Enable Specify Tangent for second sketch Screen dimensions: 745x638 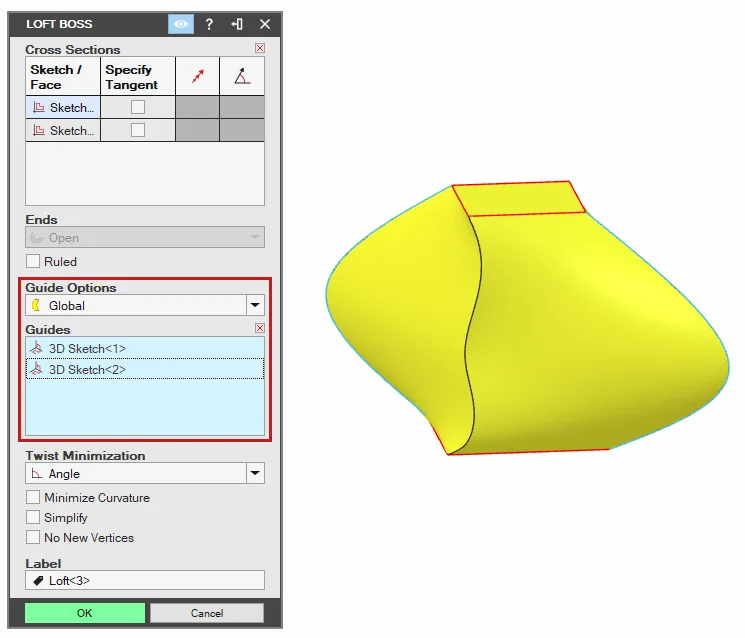(138, 130)
